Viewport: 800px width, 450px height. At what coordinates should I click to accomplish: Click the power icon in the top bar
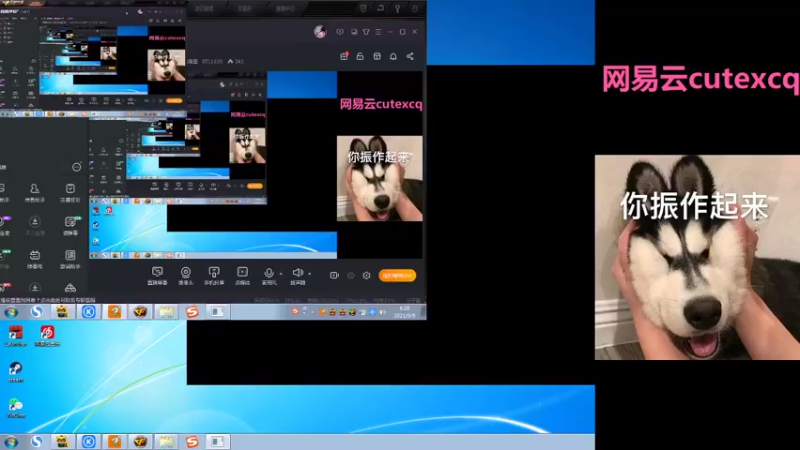[x=415, y=8]
